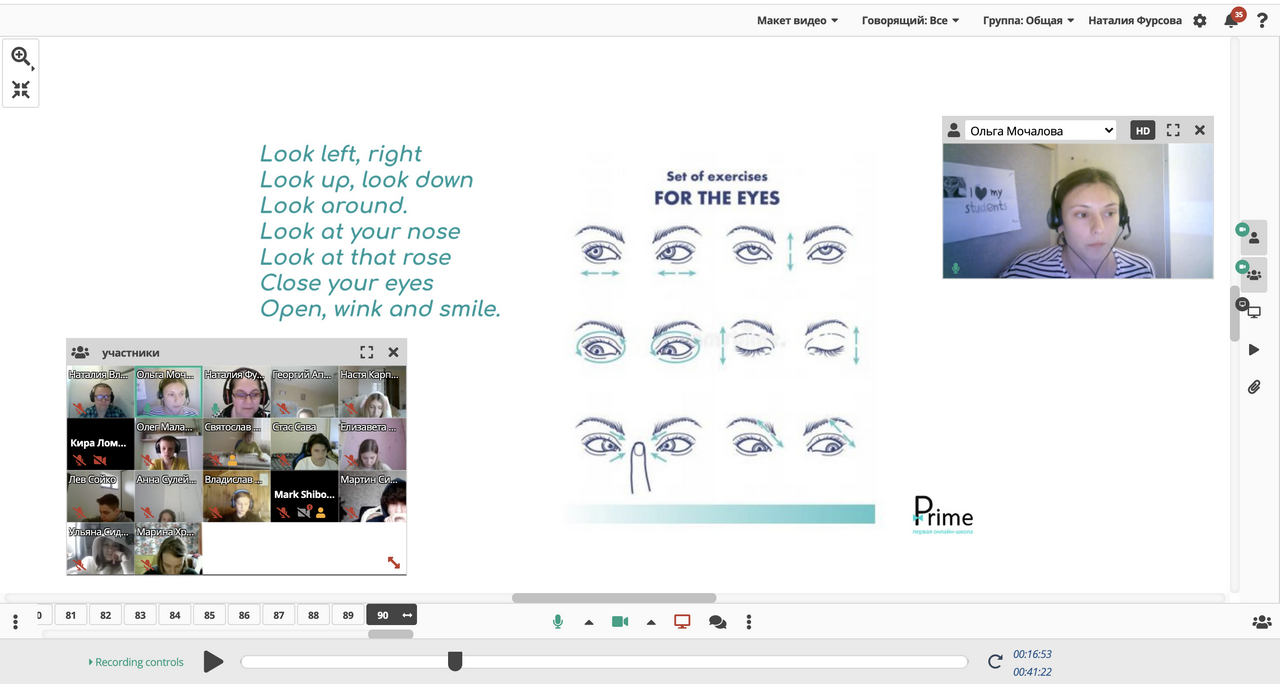The height and width of the screenshot is (684, 1280).
Task: Open the Макет видео dropdown menu
Action: [x=797, y=21]
